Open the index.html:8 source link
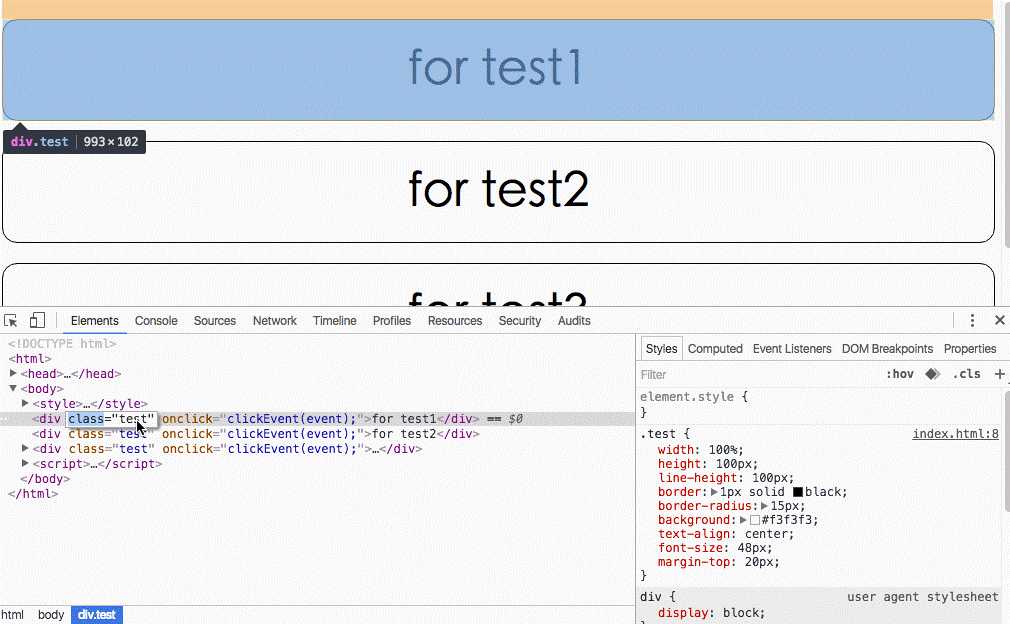Screen dimensions: 1010x624 [955, 433]
